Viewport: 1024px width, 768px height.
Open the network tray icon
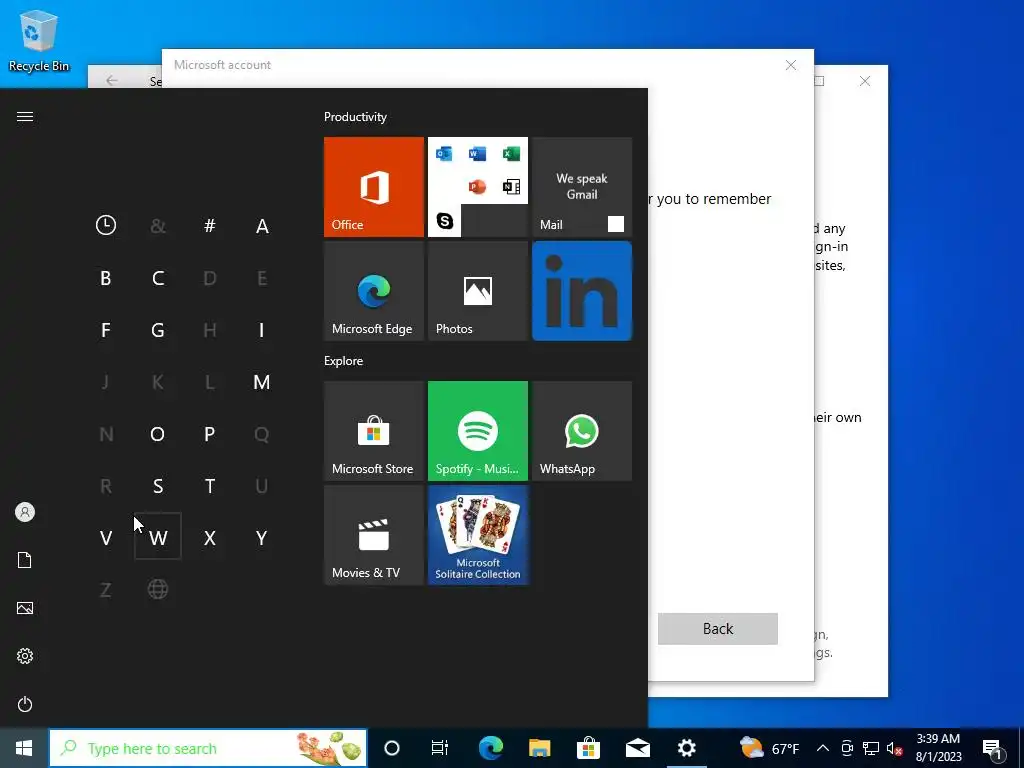coord(871,748)
